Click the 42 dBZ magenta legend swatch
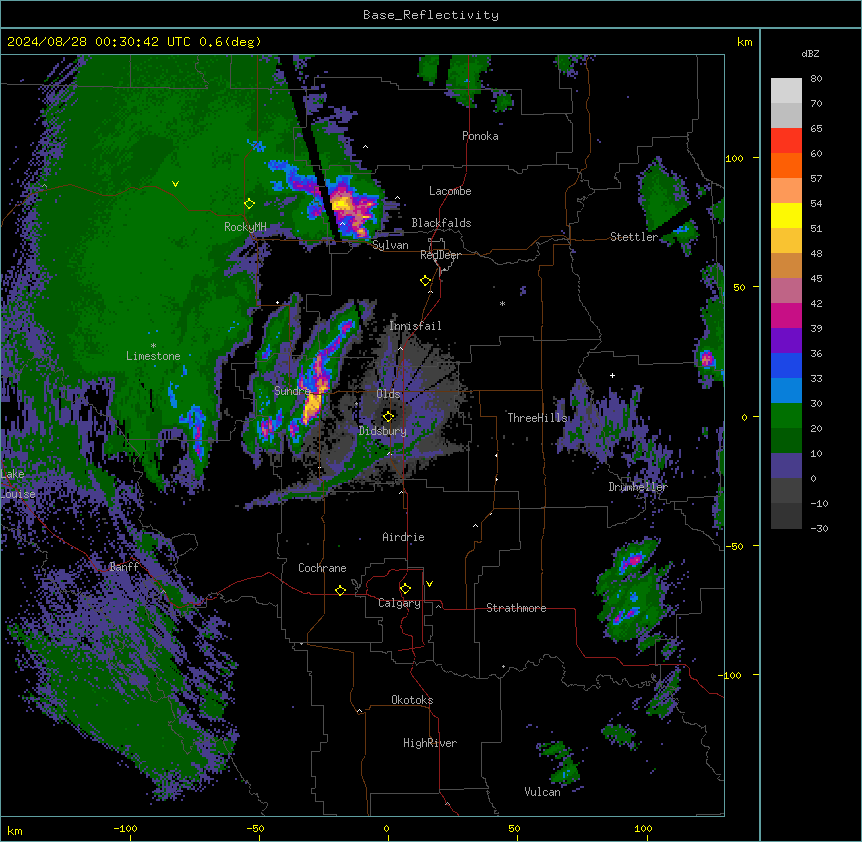The width and height of the screenshot is (862, 842). (x=786, y=315)
